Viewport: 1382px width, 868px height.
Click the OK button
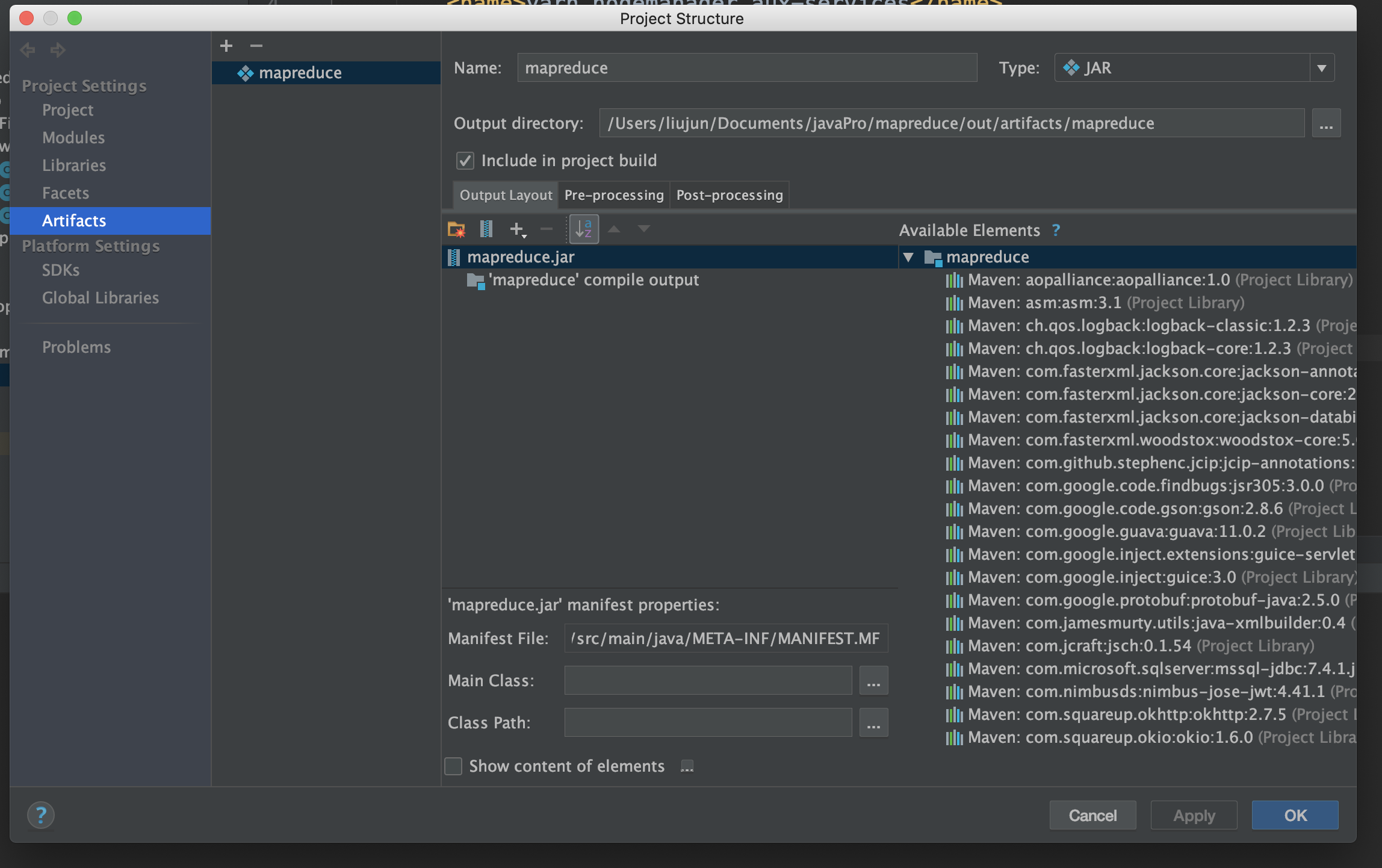[x=1295, y=816]
